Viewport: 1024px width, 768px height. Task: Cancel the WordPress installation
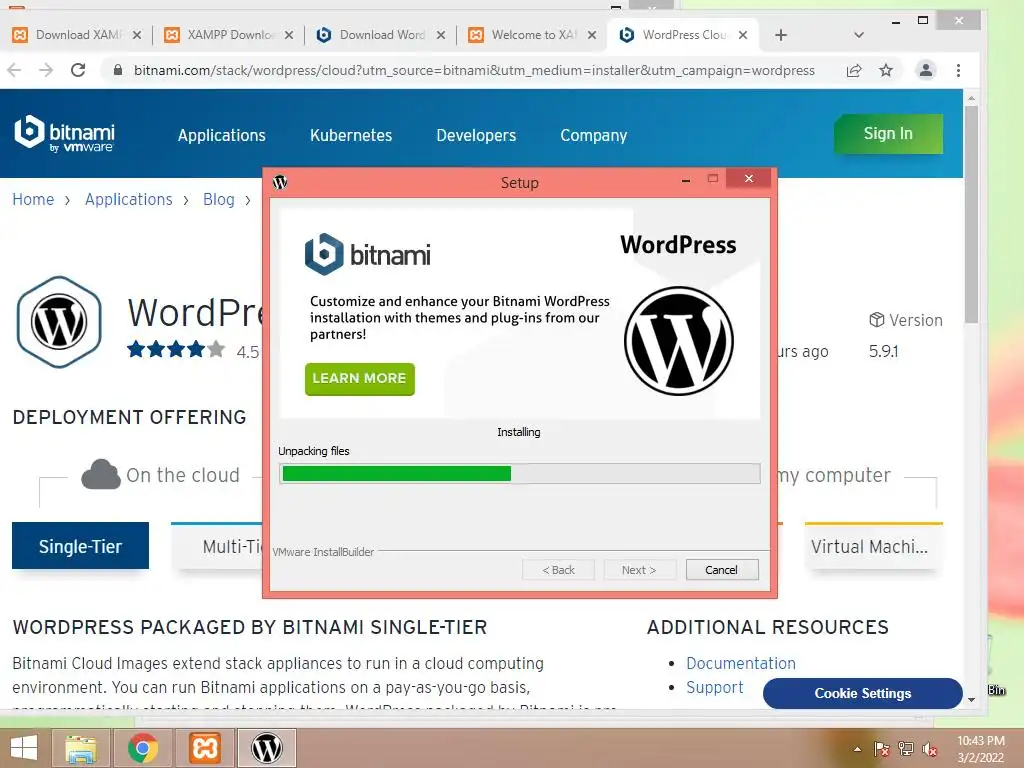[722, 569]
